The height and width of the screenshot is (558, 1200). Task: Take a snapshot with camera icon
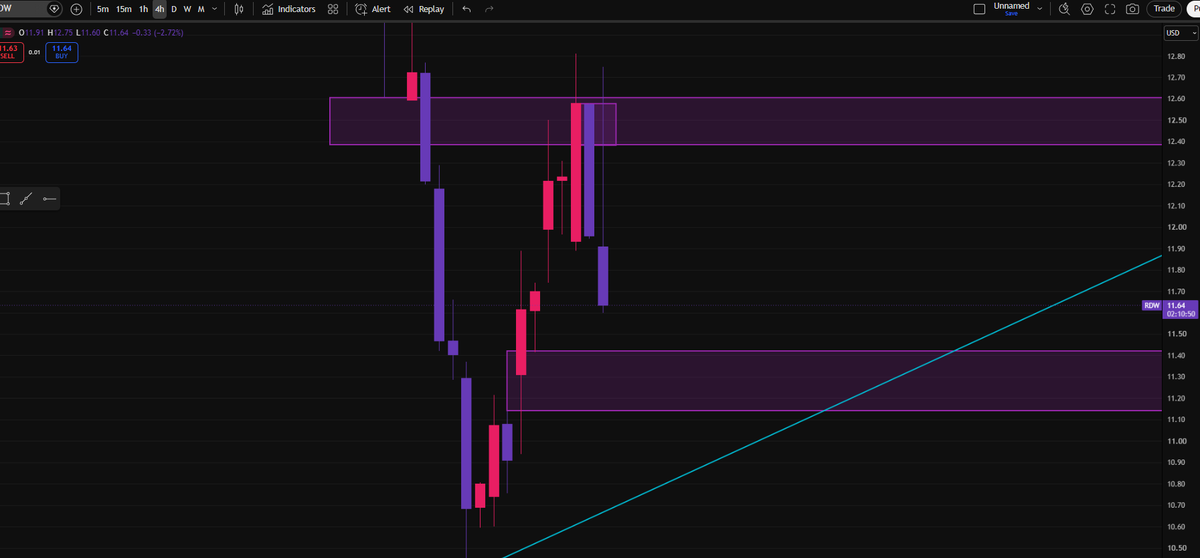point(1132,9)
